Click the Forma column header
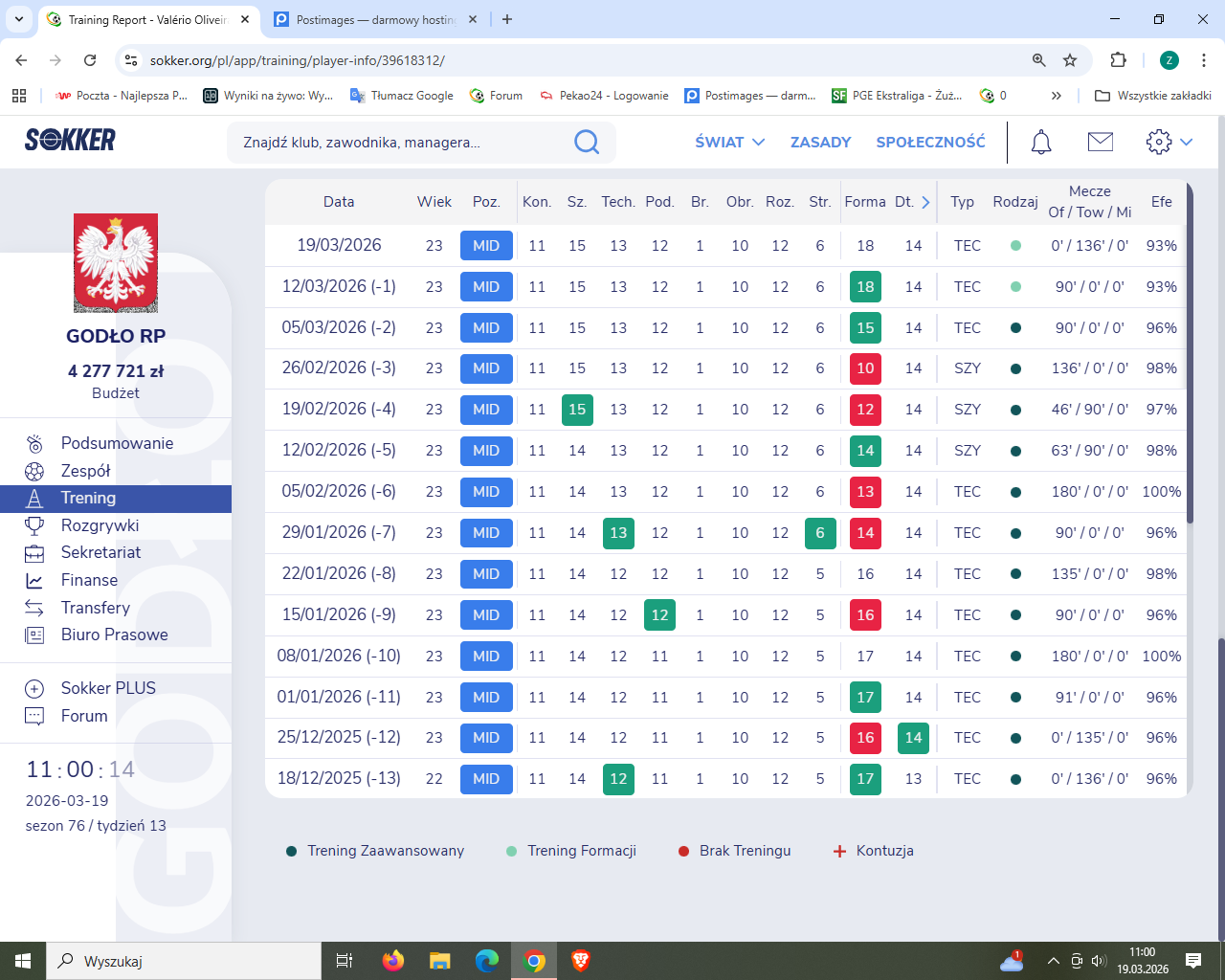The image size is (1225, 980). click(x=865, y=202)
